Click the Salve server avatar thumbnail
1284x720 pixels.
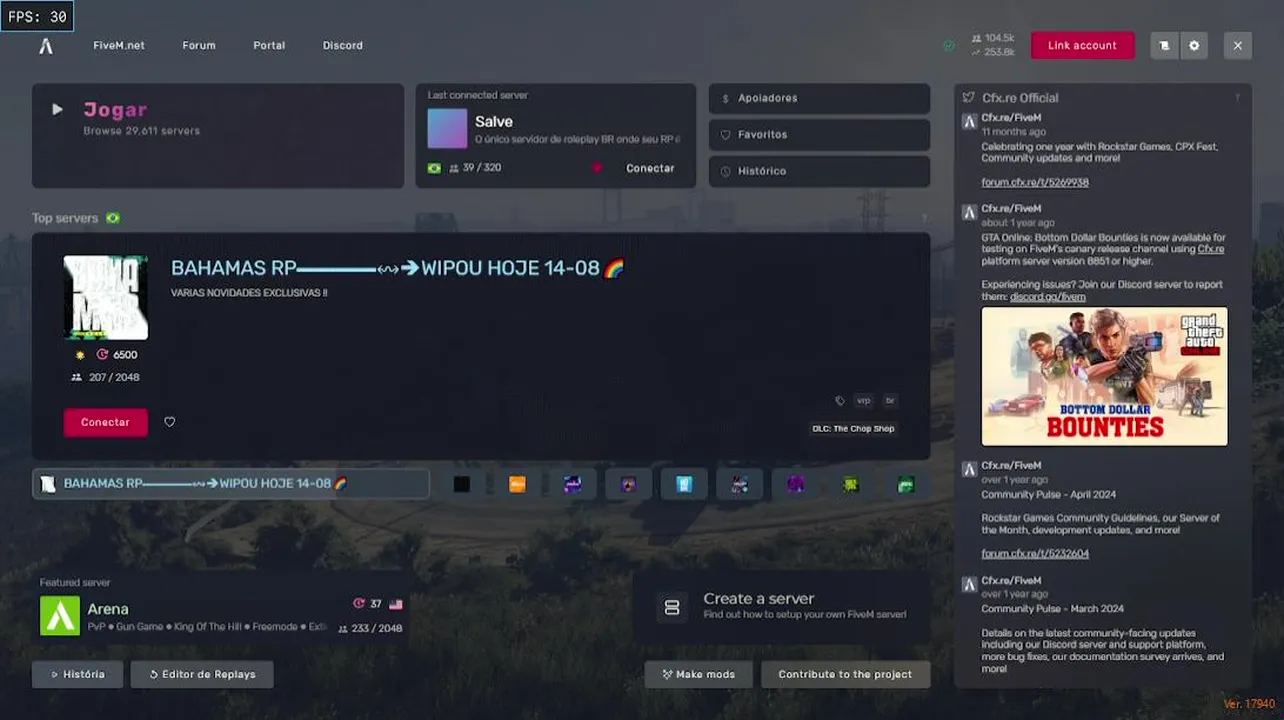447,128
